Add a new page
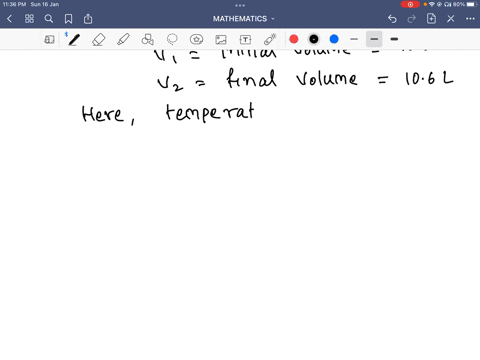 431,18
